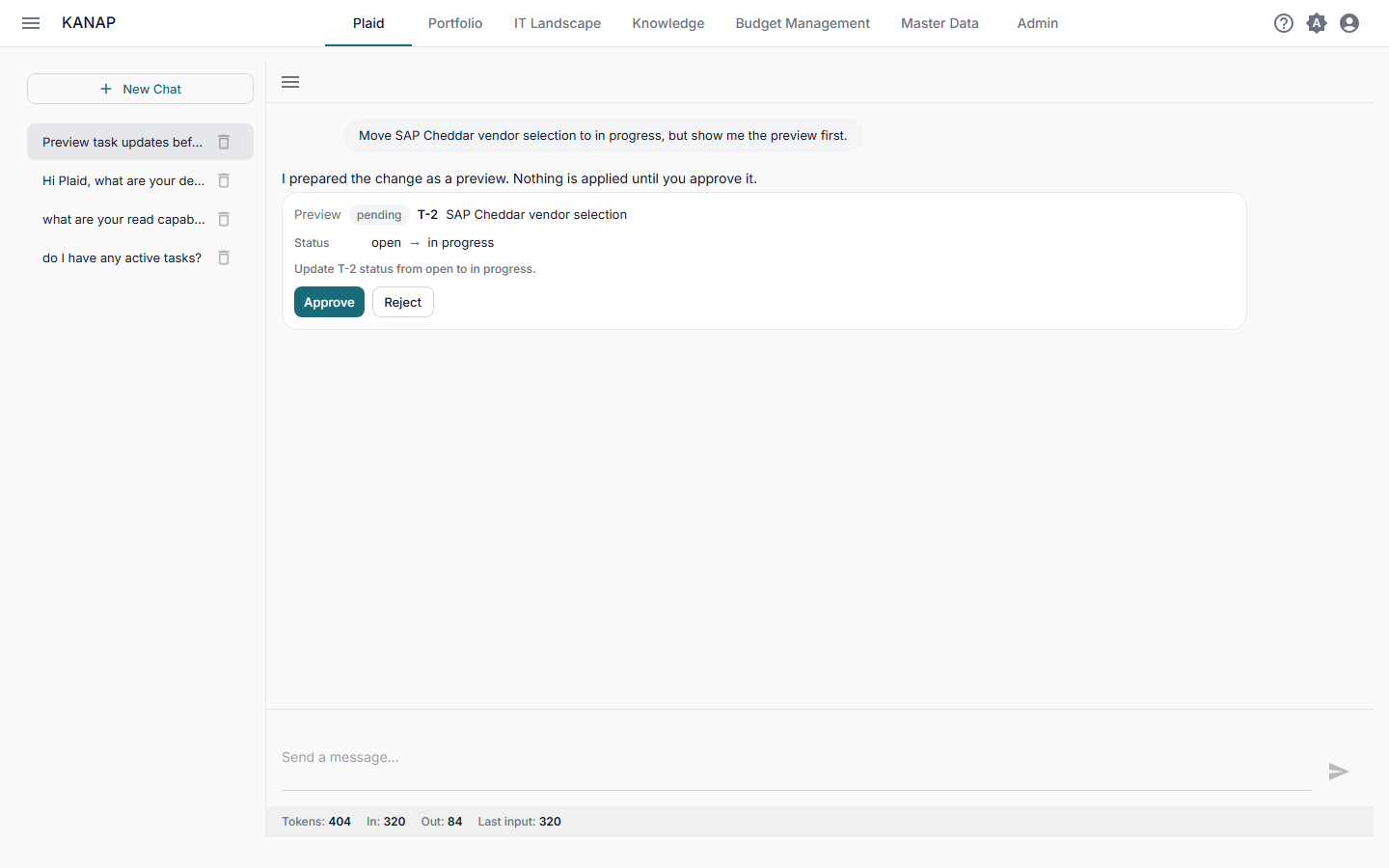Delete the 'Preview task updates bef...' chat
This screenshot has width=1389, height=868.
(x=224, y=142)
